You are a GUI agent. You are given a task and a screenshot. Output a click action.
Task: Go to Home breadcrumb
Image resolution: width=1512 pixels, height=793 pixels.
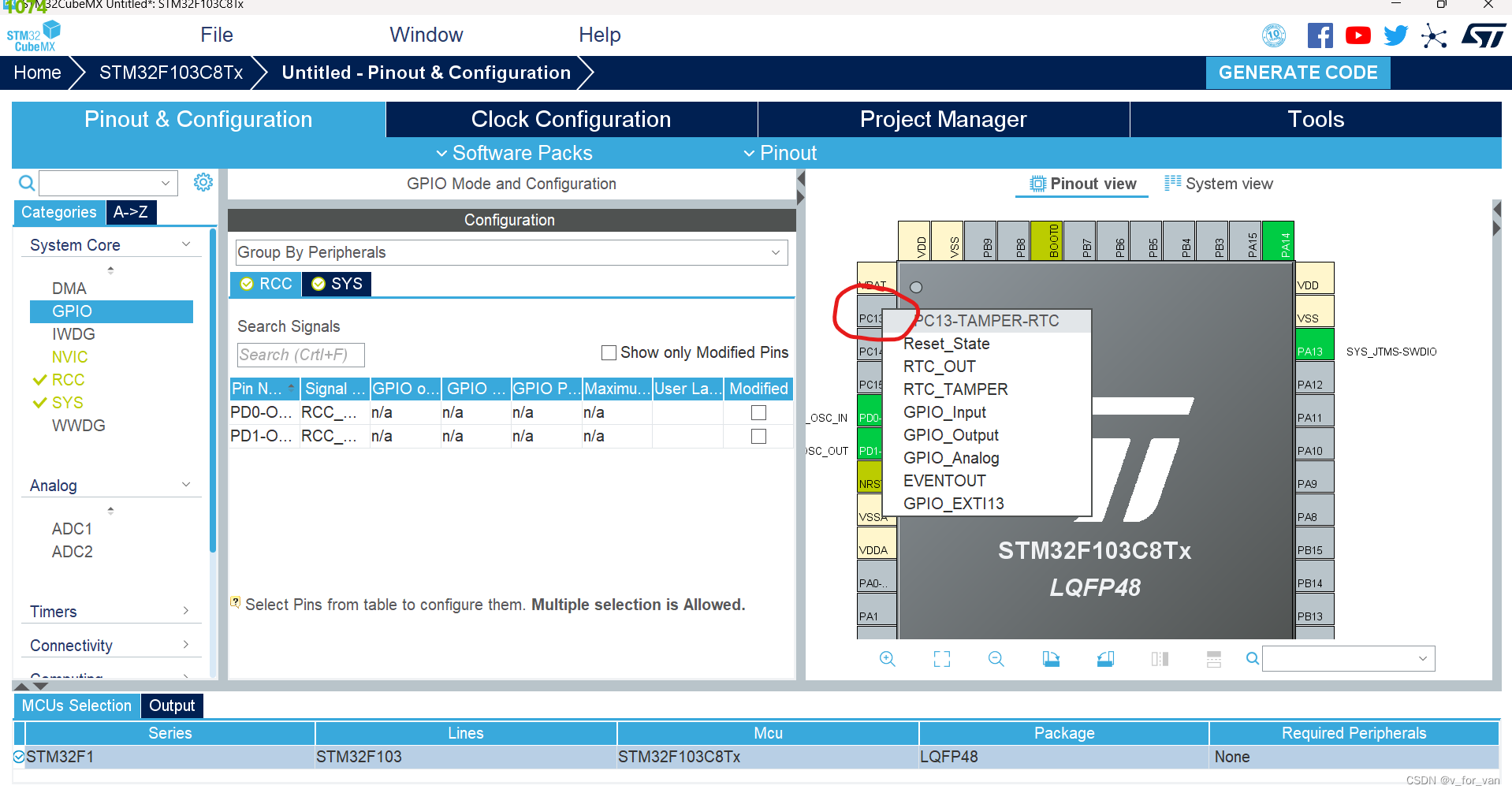(x=37, y=73)
